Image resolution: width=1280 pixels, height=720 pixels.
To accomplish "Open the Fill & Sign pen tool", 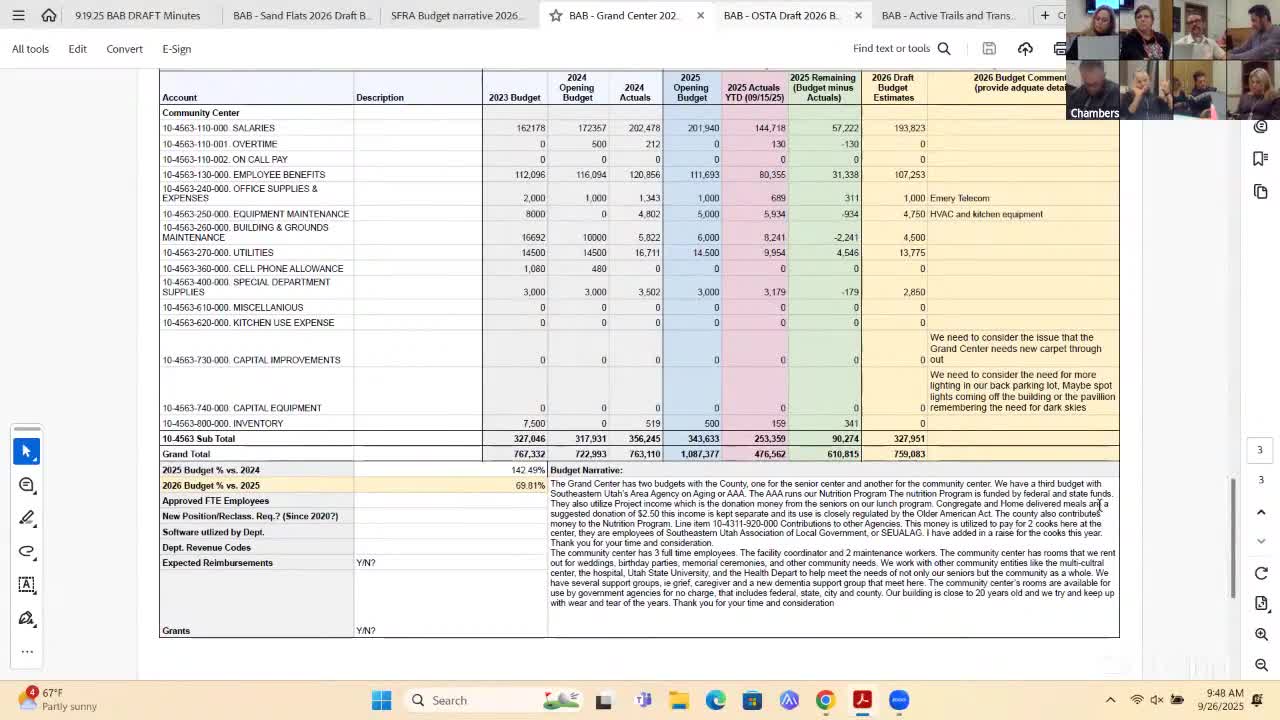I will (x=27, y=618).
